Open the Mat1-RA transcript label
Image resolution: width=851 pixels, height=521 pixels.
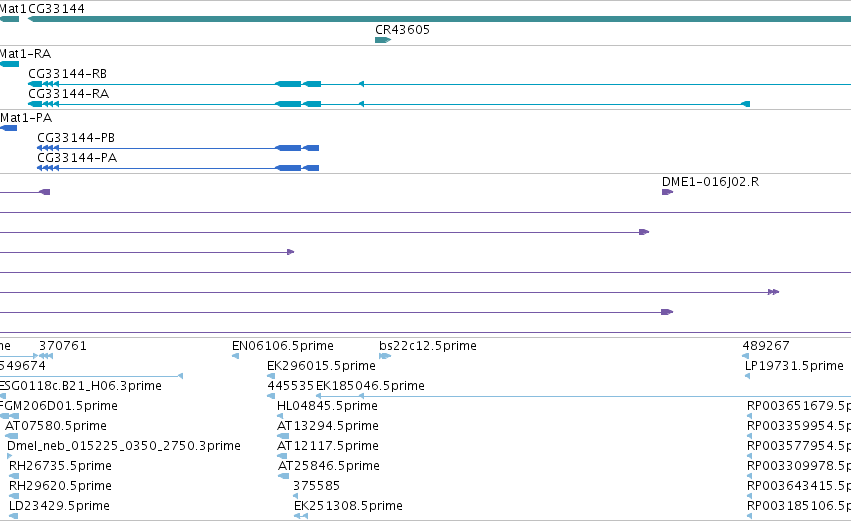[x=26, y=54]
